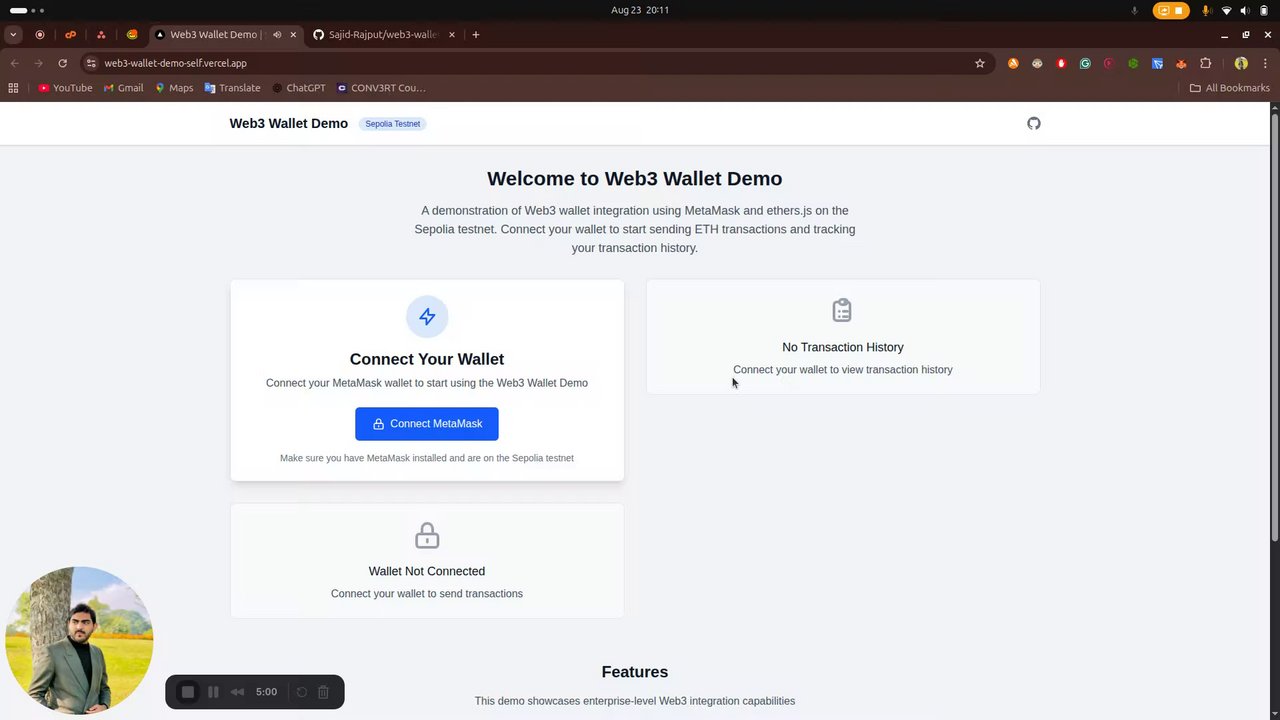Screen dimensions: 1280x720
Task: Click the presenter webcam bubble
Action: point(79,641)
